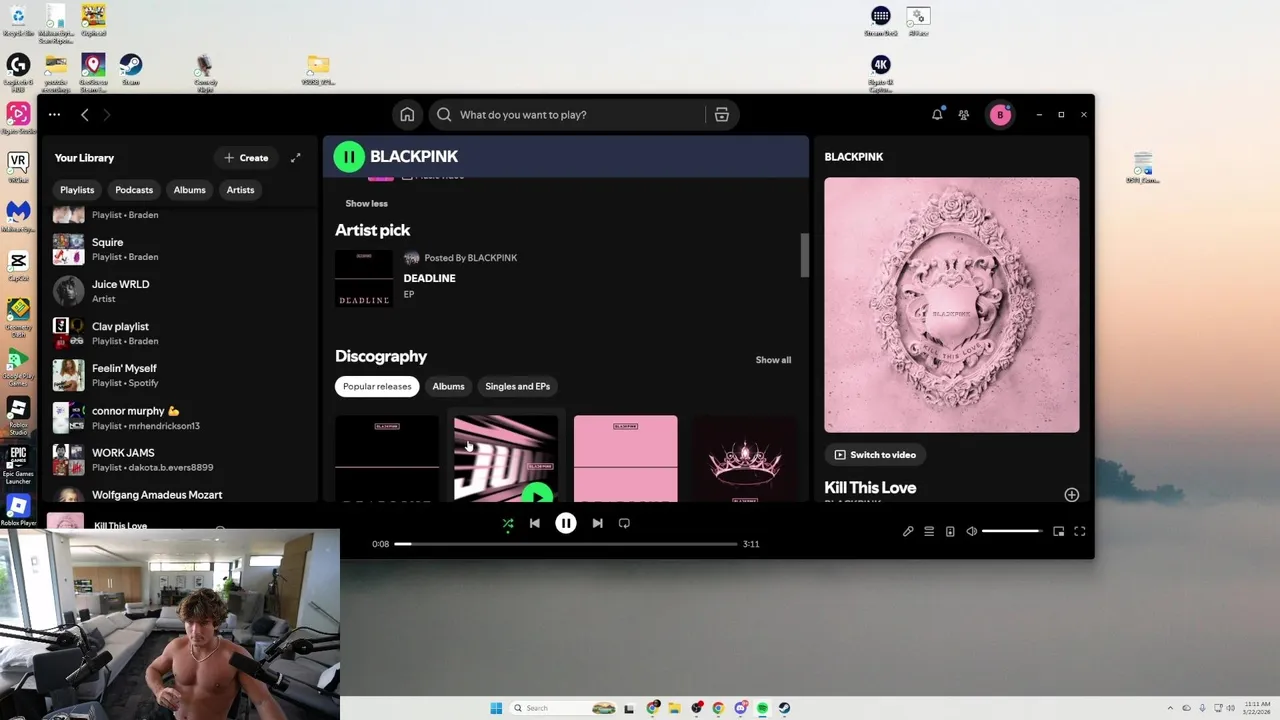Seek in the song progress bar

[x=566, y=544]
